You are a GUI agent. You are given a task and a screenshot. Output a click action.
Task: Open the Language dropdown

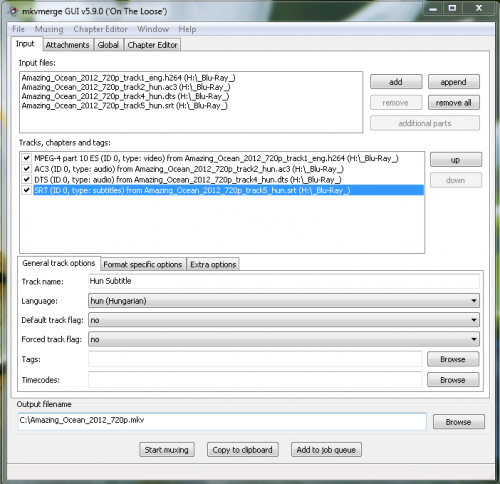284,301
